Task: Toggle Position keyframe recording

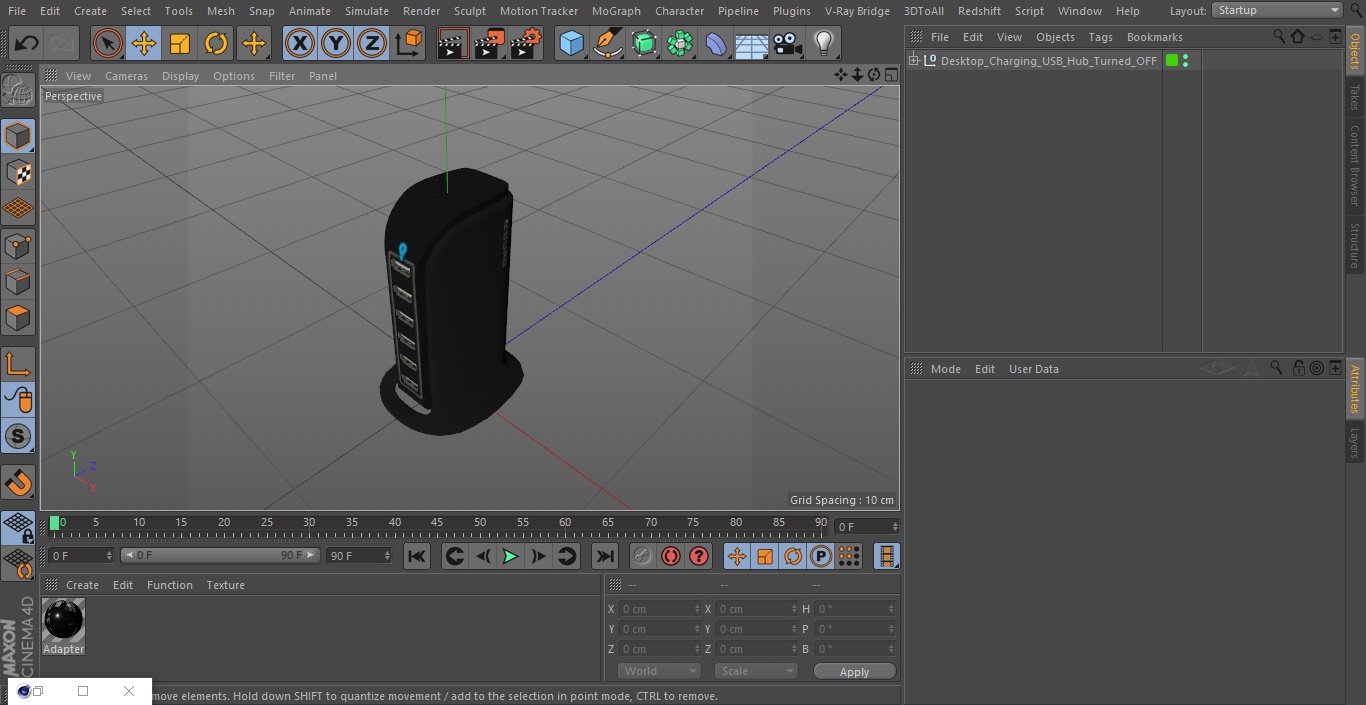Action: (x=737, y=556)
